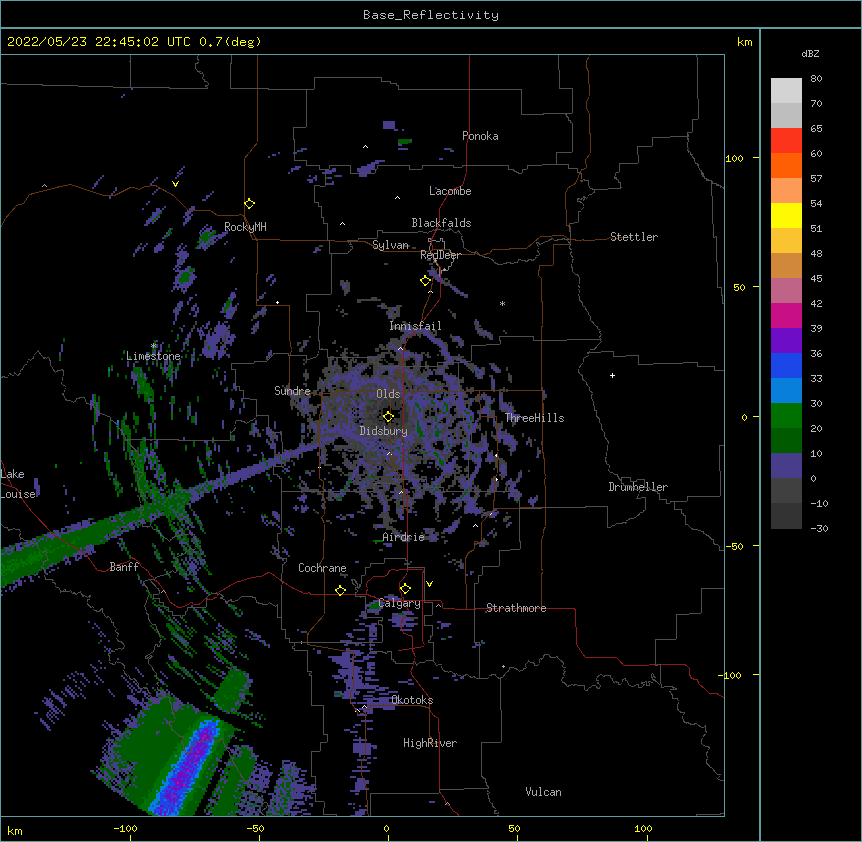Click the radar site diamond between Olds and Didsbury
The image size is (862, 842).
point(388,416)
